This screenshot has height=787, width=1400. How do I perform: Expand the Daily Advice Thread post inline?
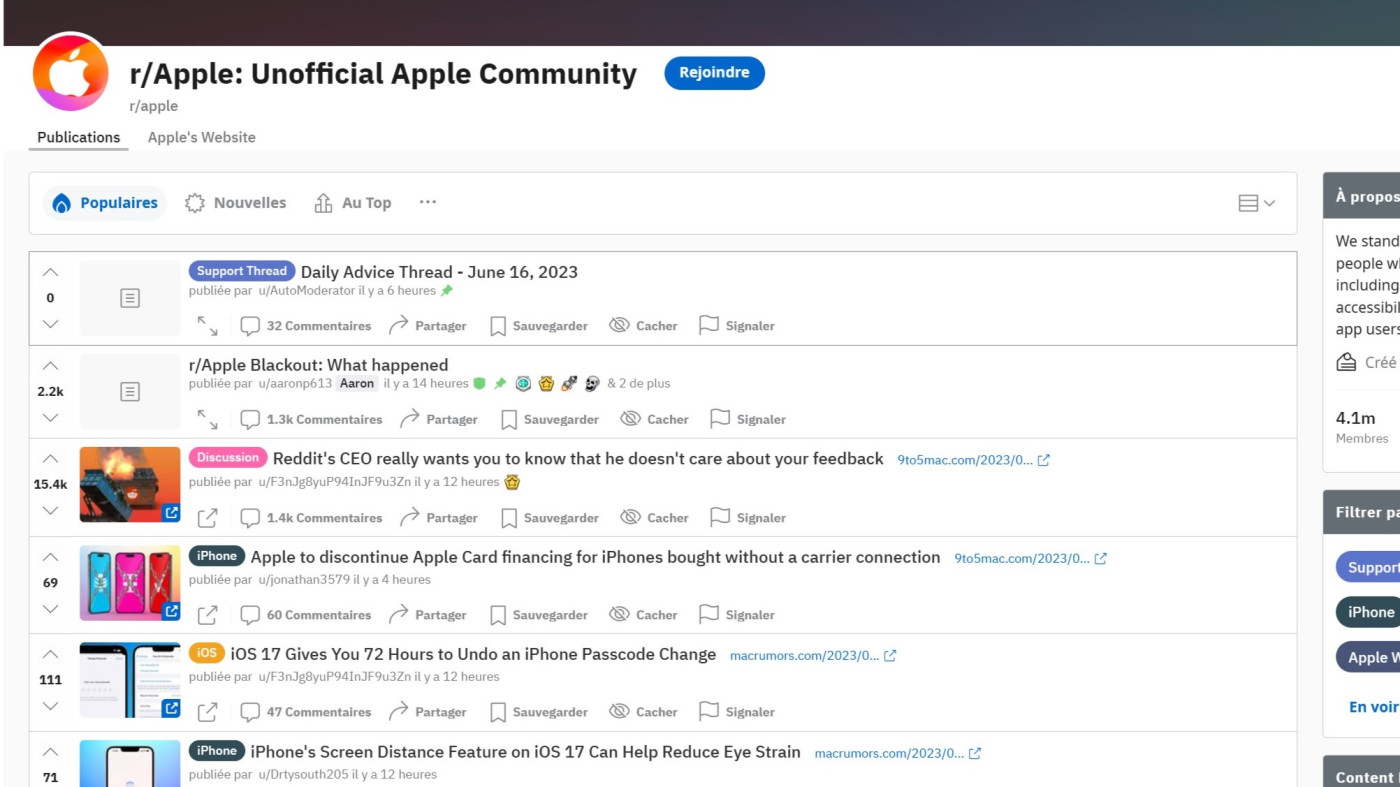click(x=207, y=325)
